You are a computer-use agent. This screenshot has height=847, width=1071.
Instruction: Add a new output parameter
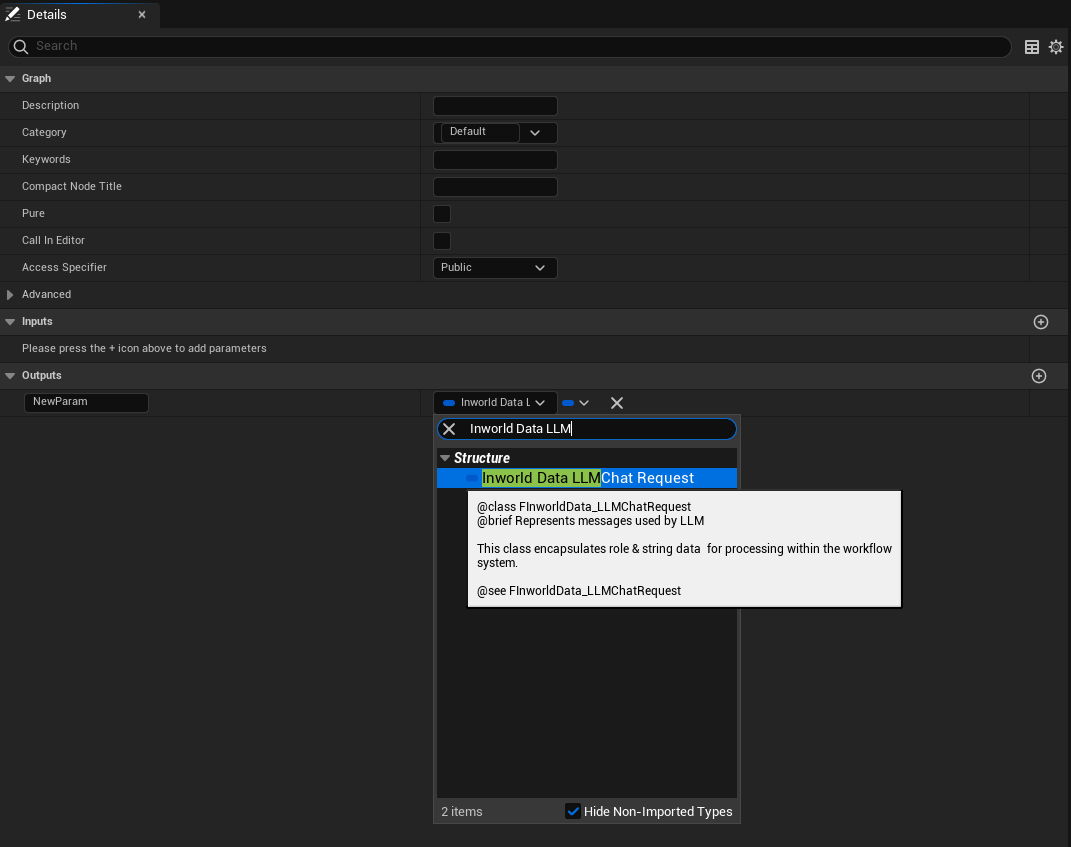(1039, 376)
